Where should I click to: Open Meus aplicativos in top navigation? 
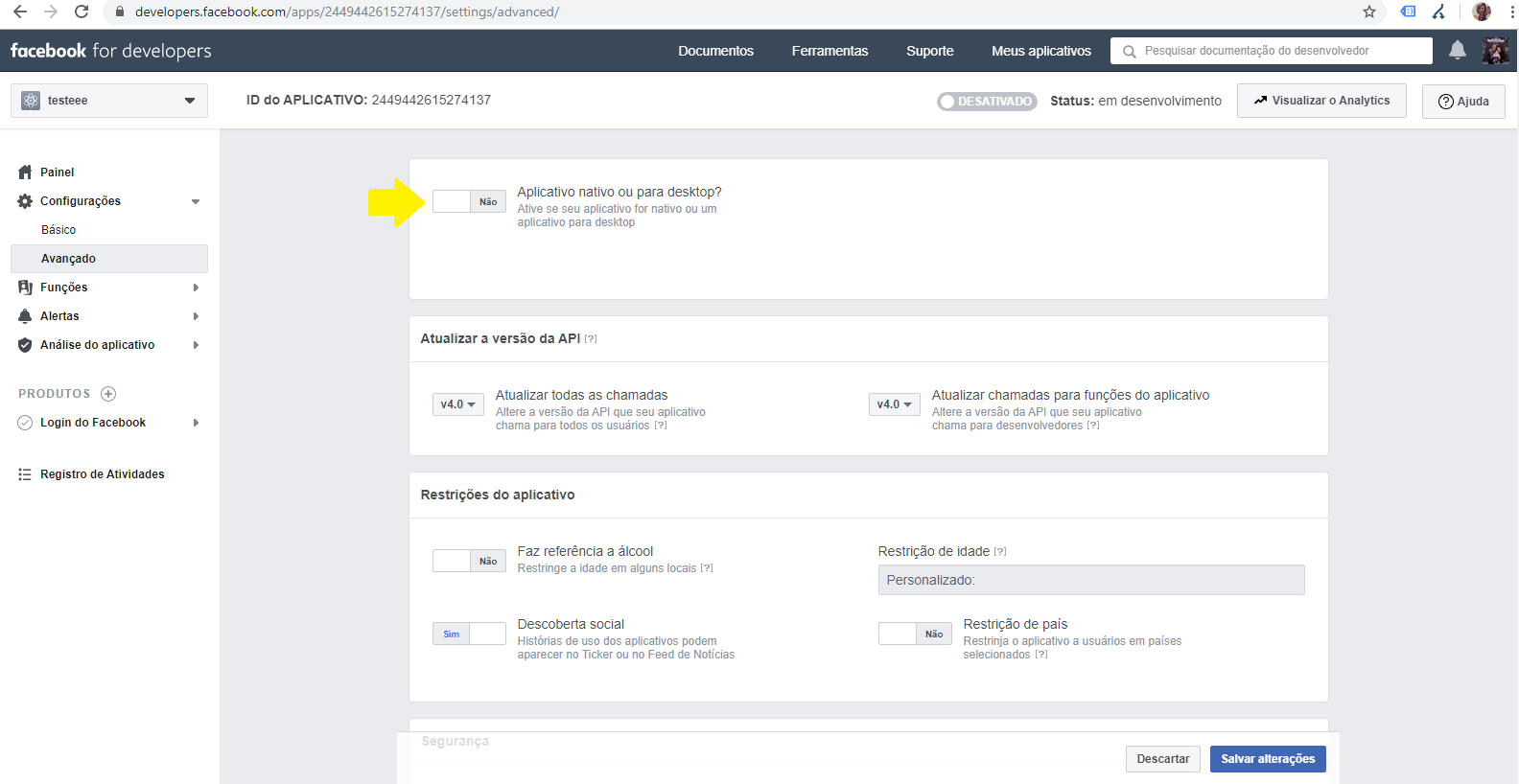[x=1041, y=51]
